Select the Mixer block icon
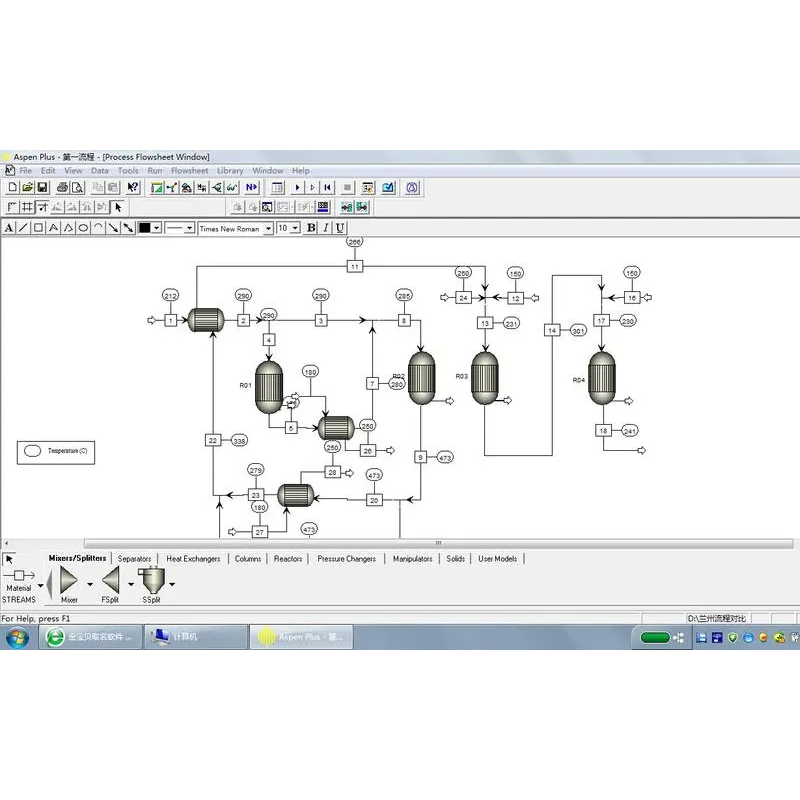The height and width of the screenshot is (800, 800). [69, 580]
